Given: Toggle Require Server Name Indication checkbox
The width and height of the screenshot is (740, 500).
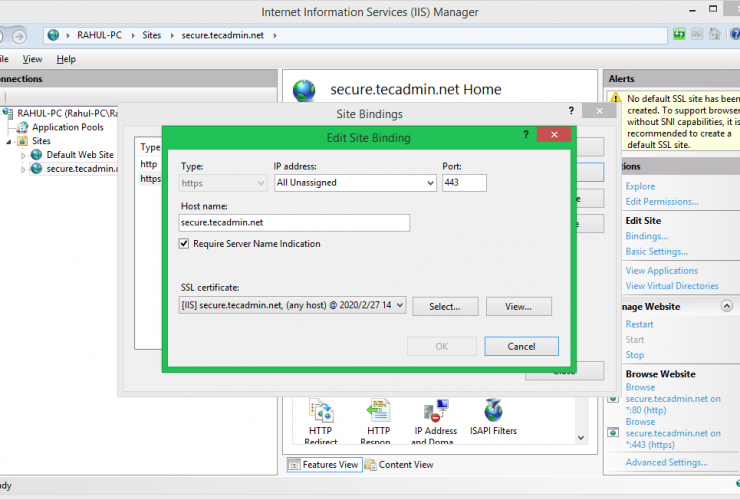Looking at the screenshot, I should (x=184, y=243).
